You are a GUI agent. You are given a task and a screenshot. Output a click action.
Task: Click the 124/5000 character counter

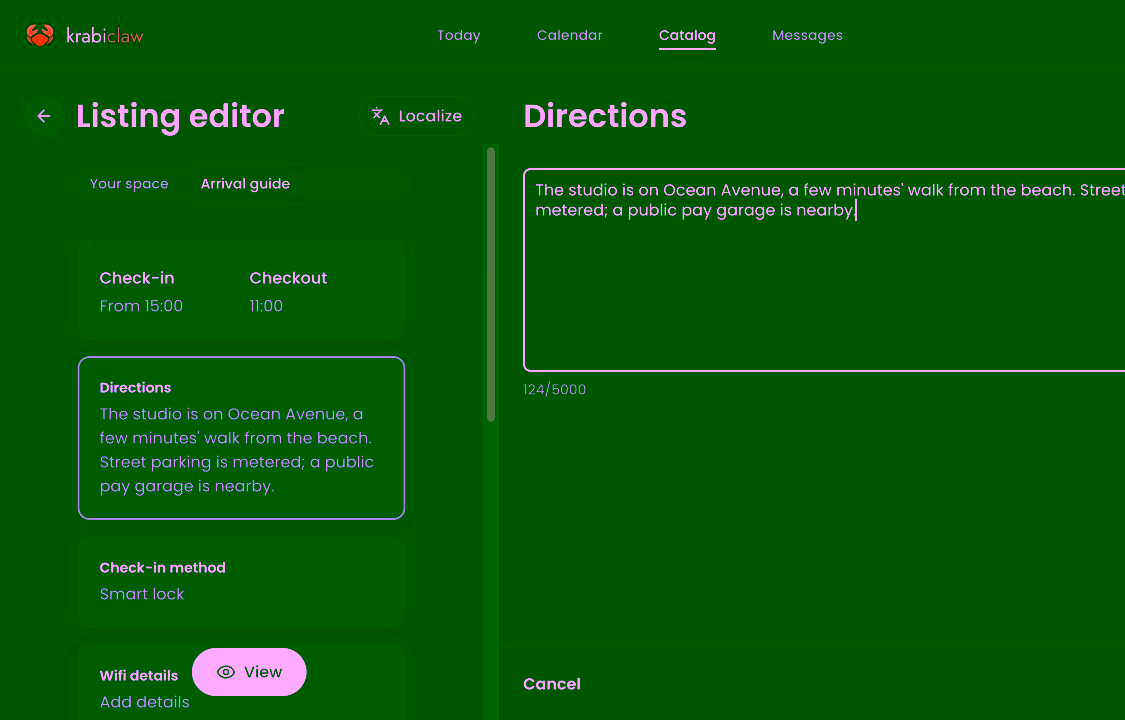point(555,389)
